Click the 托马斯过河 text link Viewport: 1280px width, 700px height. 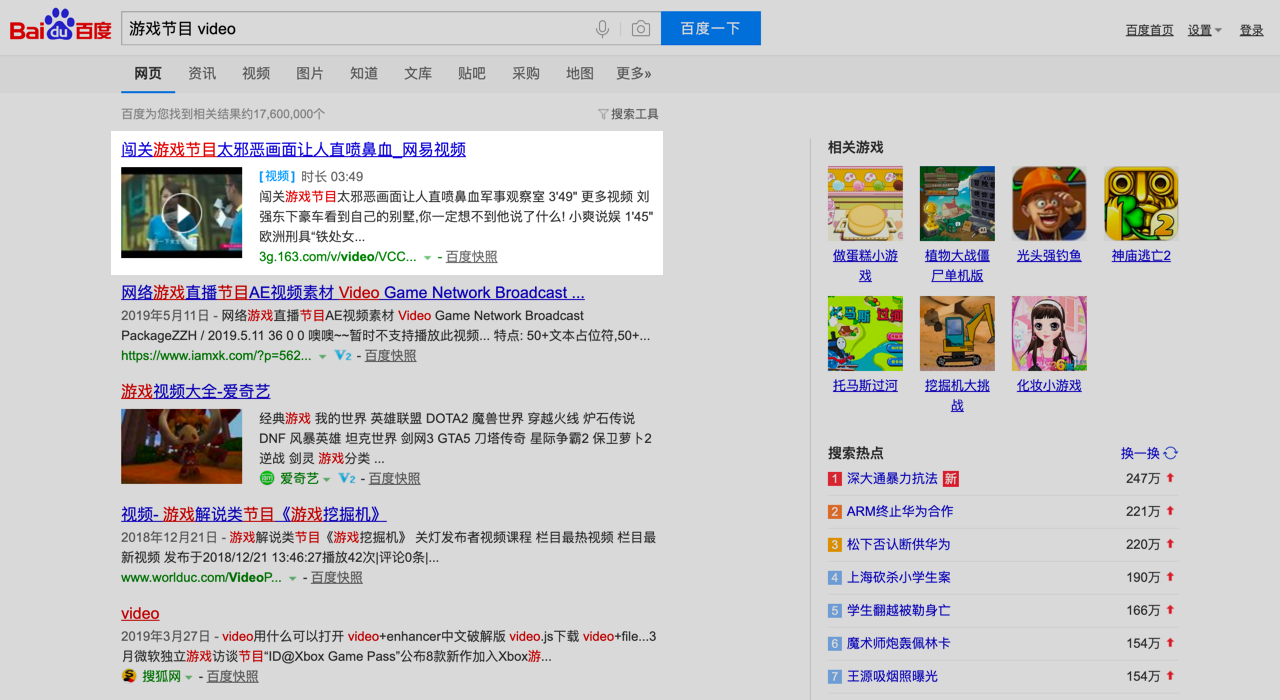pyautogui.click(x=865, y=385)
